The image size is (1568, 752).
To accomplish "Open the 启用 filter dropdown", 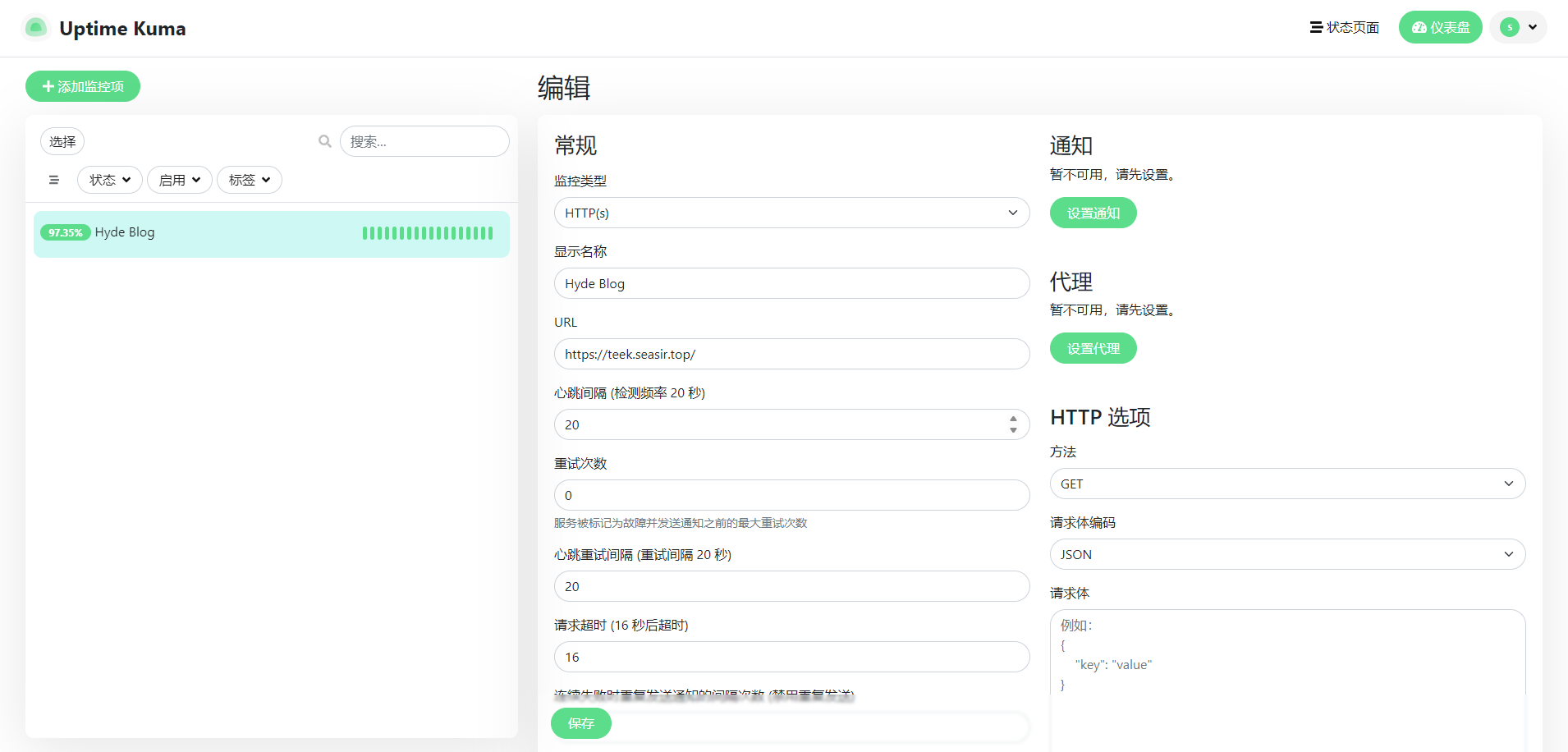I will pyautogui.click(x=180, y=180).
